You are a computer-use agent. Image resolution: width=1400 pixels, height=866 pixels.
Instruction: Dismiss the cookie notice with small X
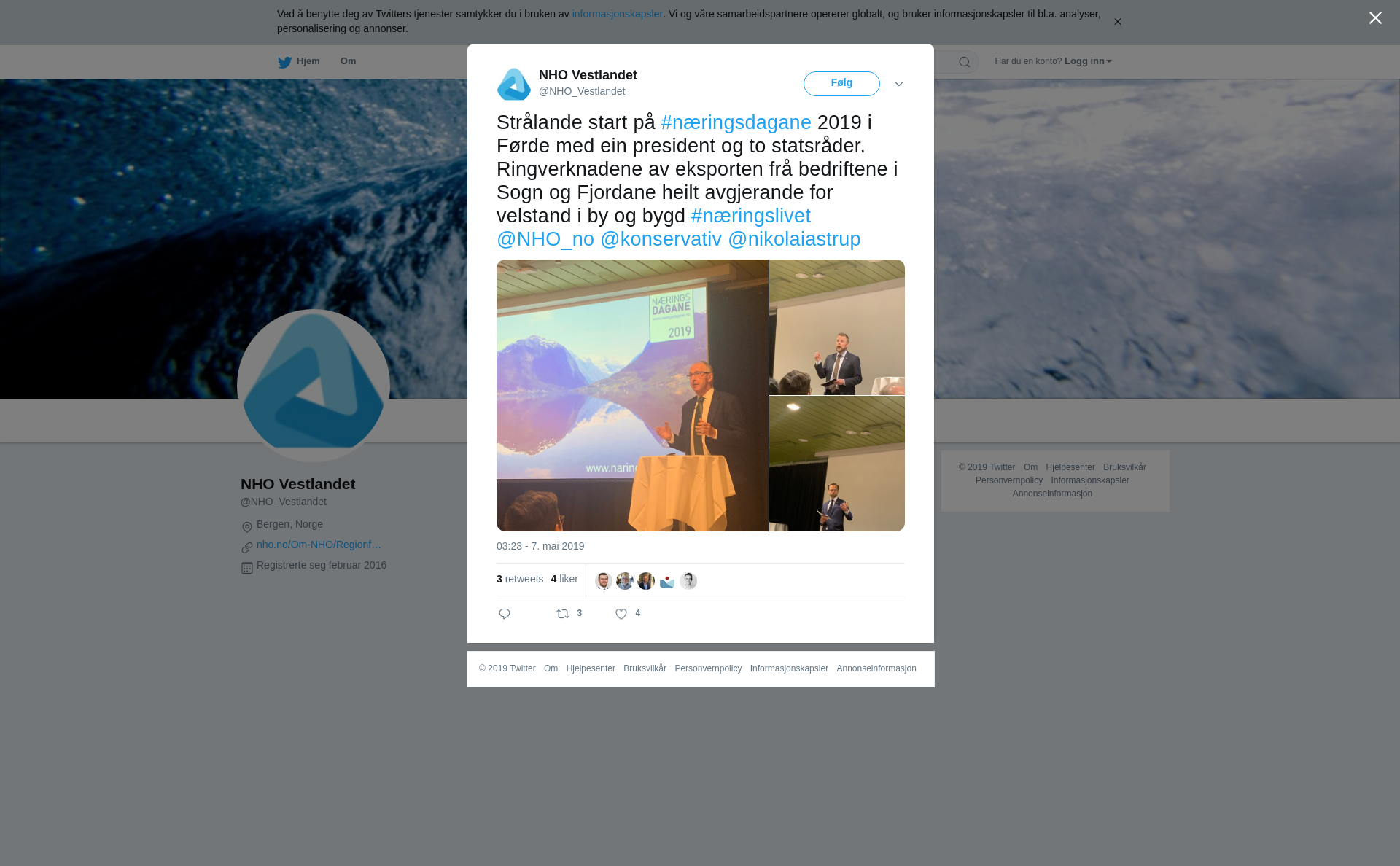point(1117,22)
